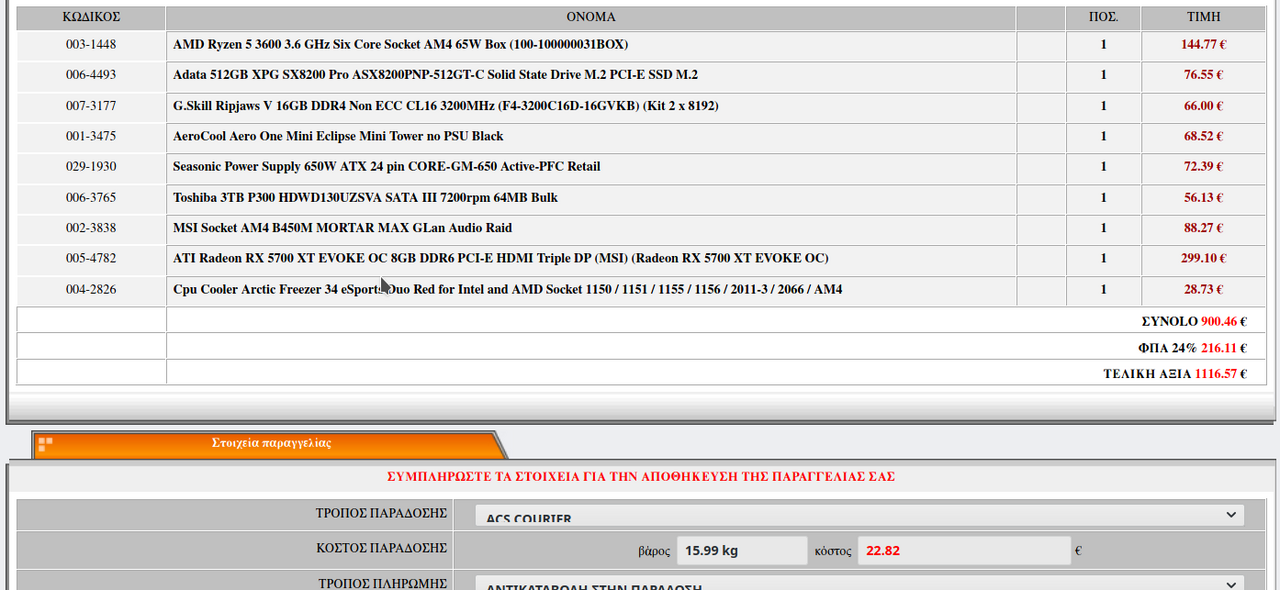Screen dimensions: 1280x590
Task: Expand the ΤΡΟΠΟΣ ΠΛΗΡΩΜΗΣ payment dropdown
Action: tap(860, 585)
